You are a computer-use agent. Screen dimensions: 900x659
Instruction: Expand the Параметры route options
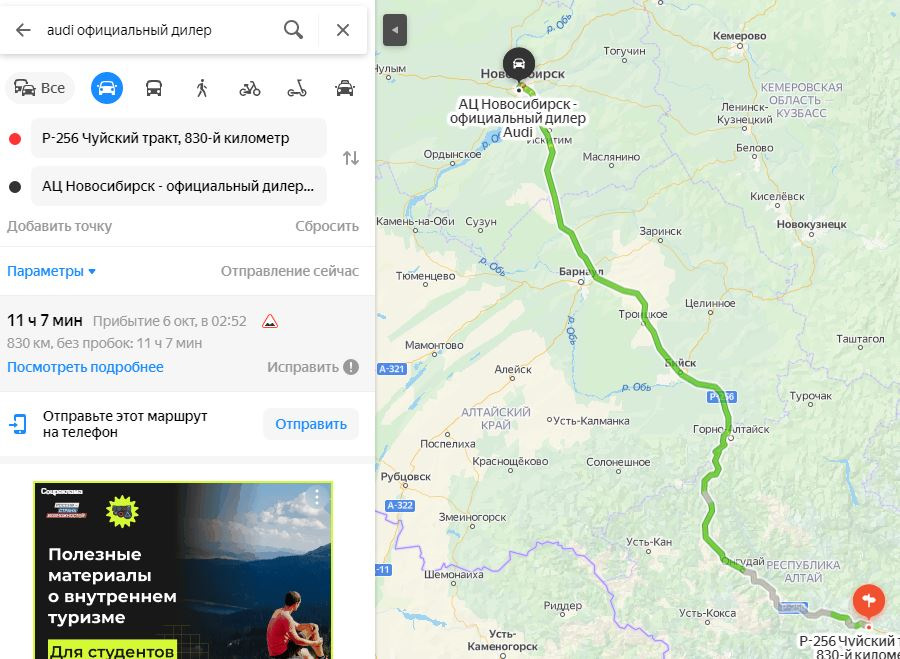(x=51, y=271)
